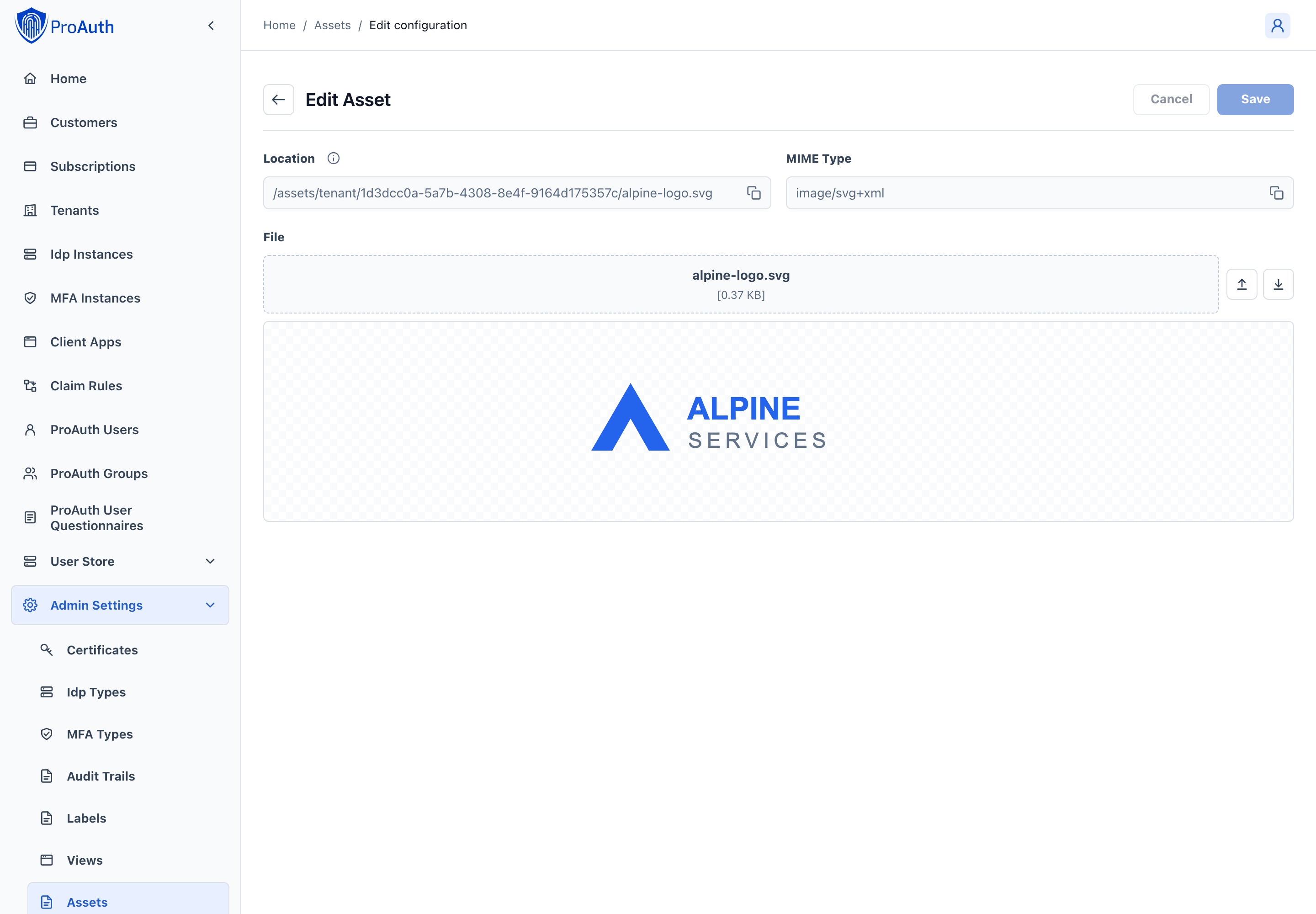The image size is (1316, 914).
Task: Open ProAuth User Questionnaires
Action: coord(120,518)
